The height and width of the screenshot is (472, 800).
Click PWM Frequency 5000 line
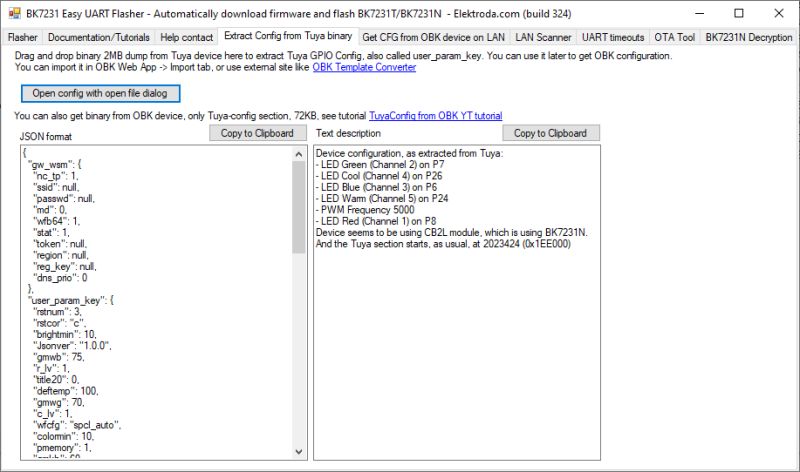[365, 210]
